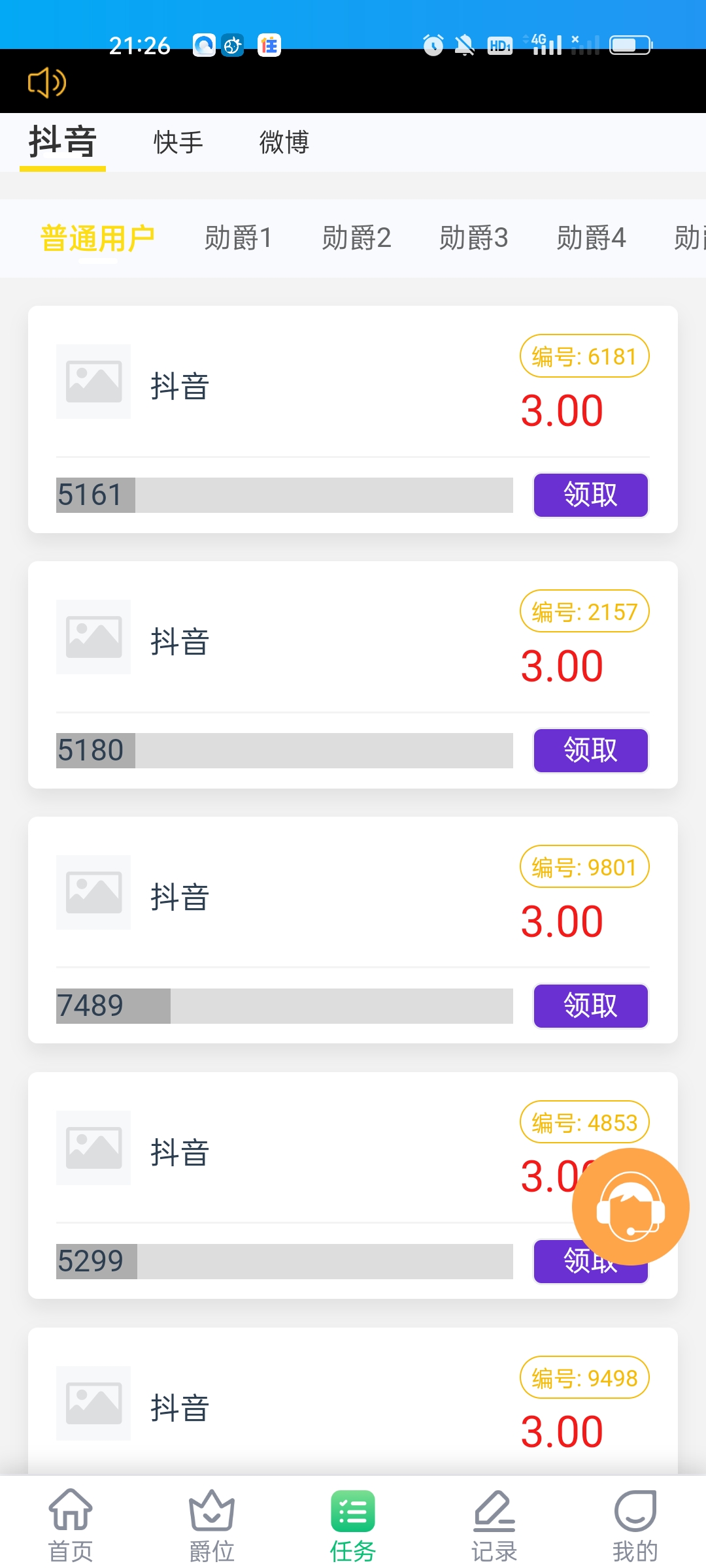The width and height of the screenshot is (706, 1568).
Task: Claim task number 6181 with 领取
Action: [x=590, y=495]
